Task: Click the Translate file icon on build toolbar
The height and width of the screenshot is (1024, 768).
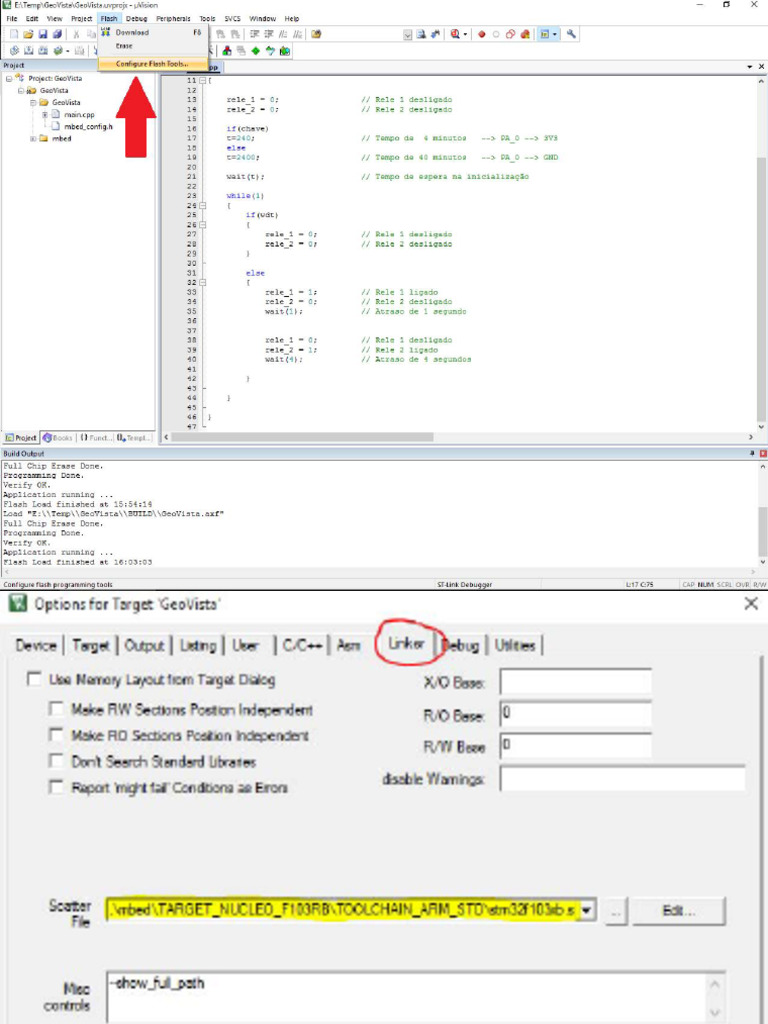Action: click(14, 51)
